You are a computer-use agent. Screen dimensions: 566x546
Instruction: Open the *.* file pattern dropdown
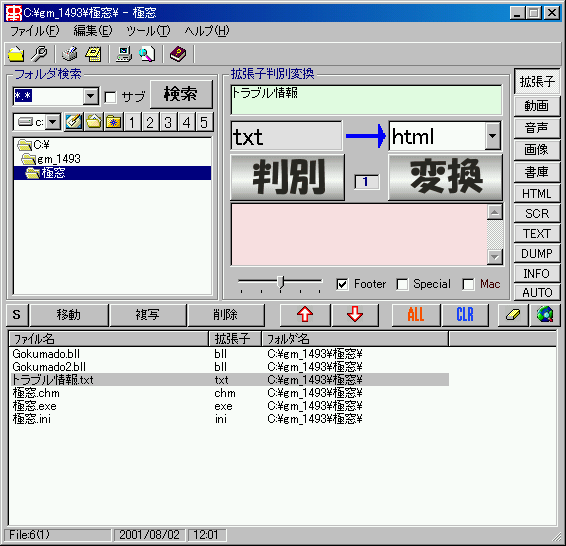(91, 96)
